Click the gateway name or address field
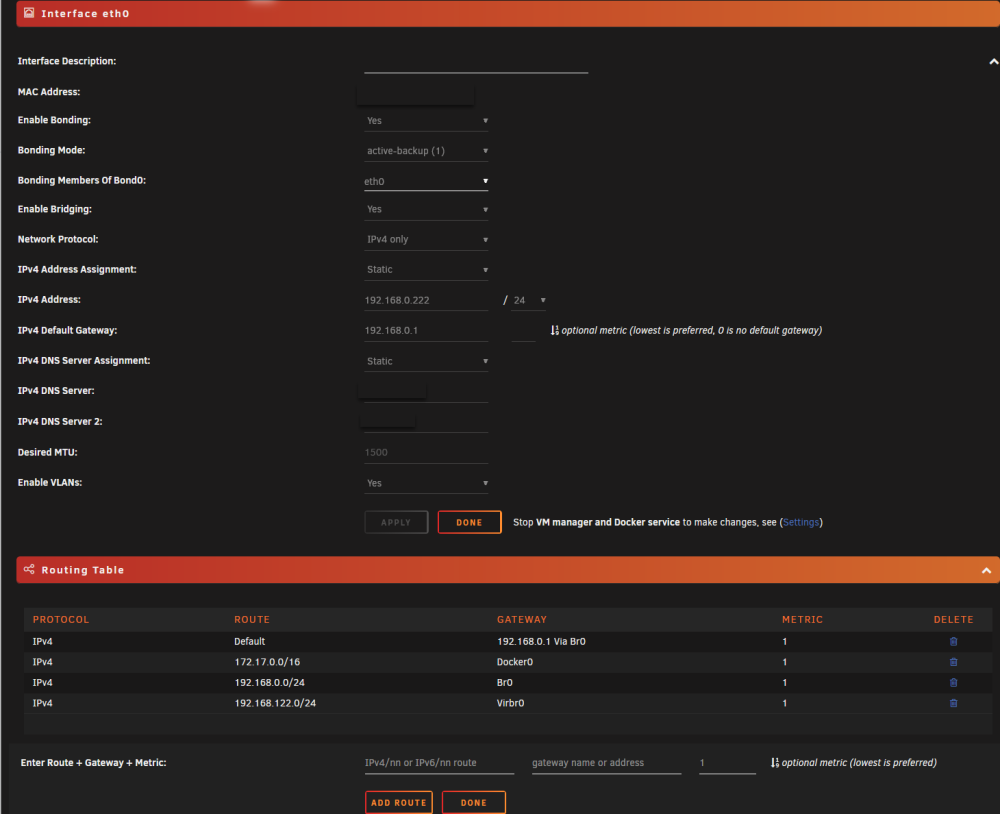Viewport: 1000px width, 814px height. pyautogui.click(x=607, y=763)
